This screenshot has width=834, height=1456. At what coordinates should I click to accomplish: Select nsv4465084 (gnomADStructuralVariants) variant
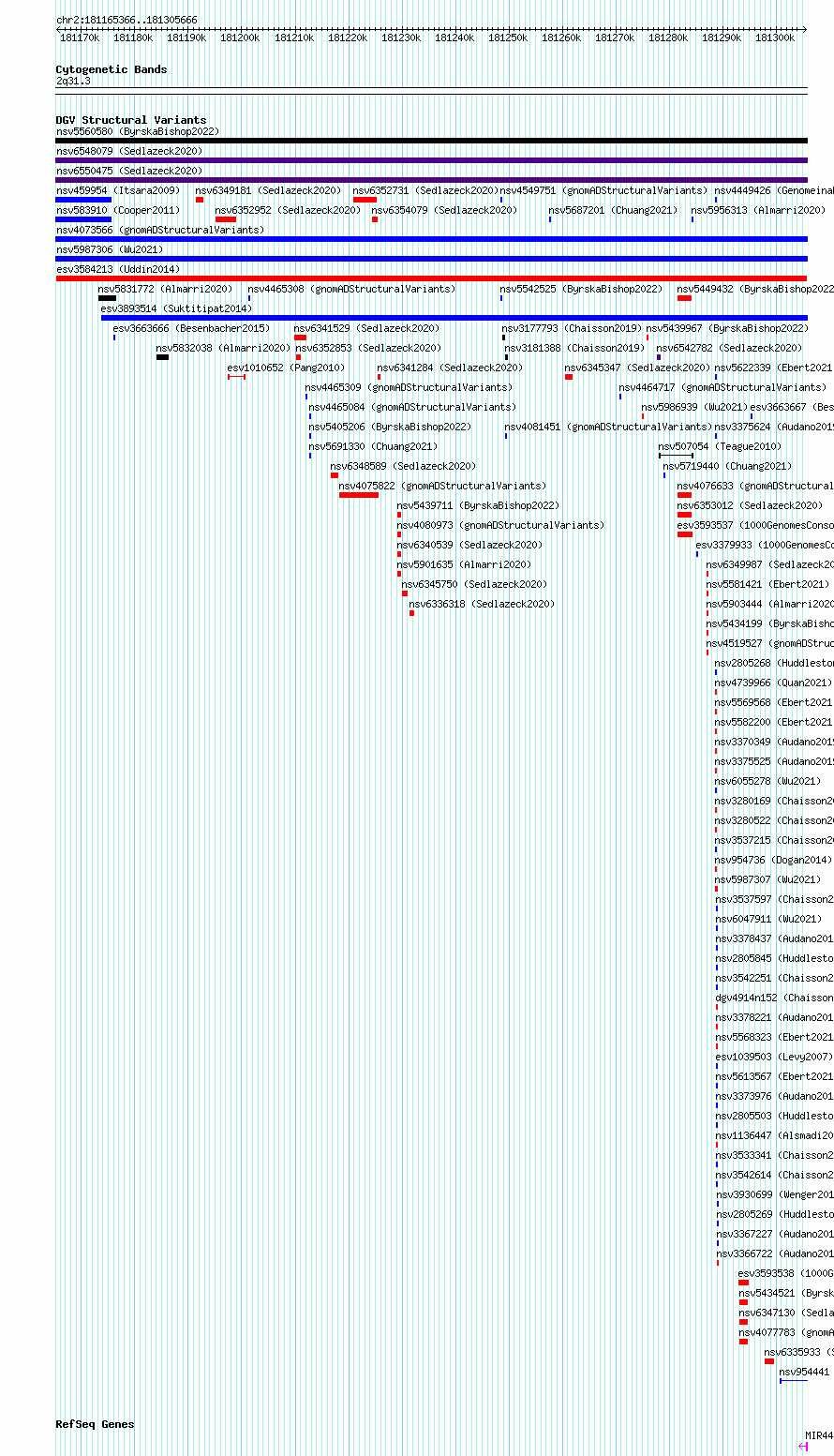click(x=413, y=408)
